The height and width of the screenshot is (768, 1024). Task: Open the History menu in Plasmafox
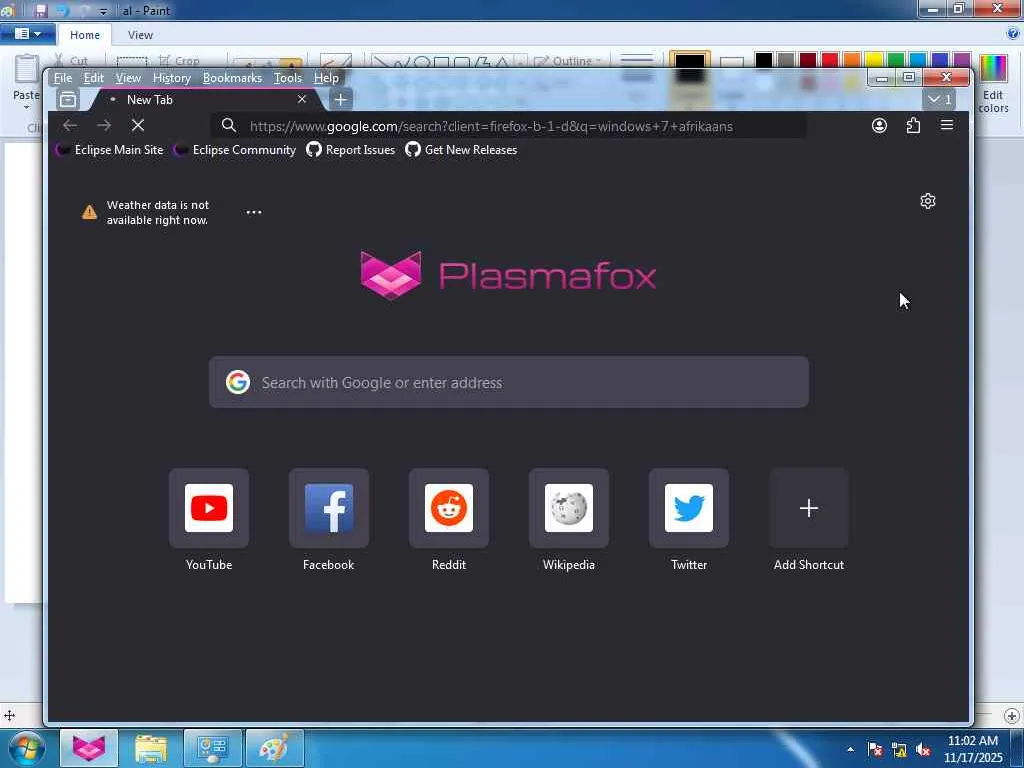click(172, 78)
